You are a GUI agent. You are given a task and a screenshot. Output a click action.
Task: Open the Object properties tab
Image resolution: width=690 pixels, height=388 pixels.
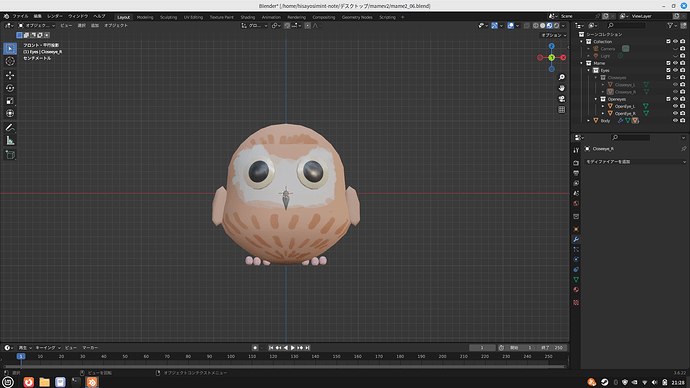point(576,229)
